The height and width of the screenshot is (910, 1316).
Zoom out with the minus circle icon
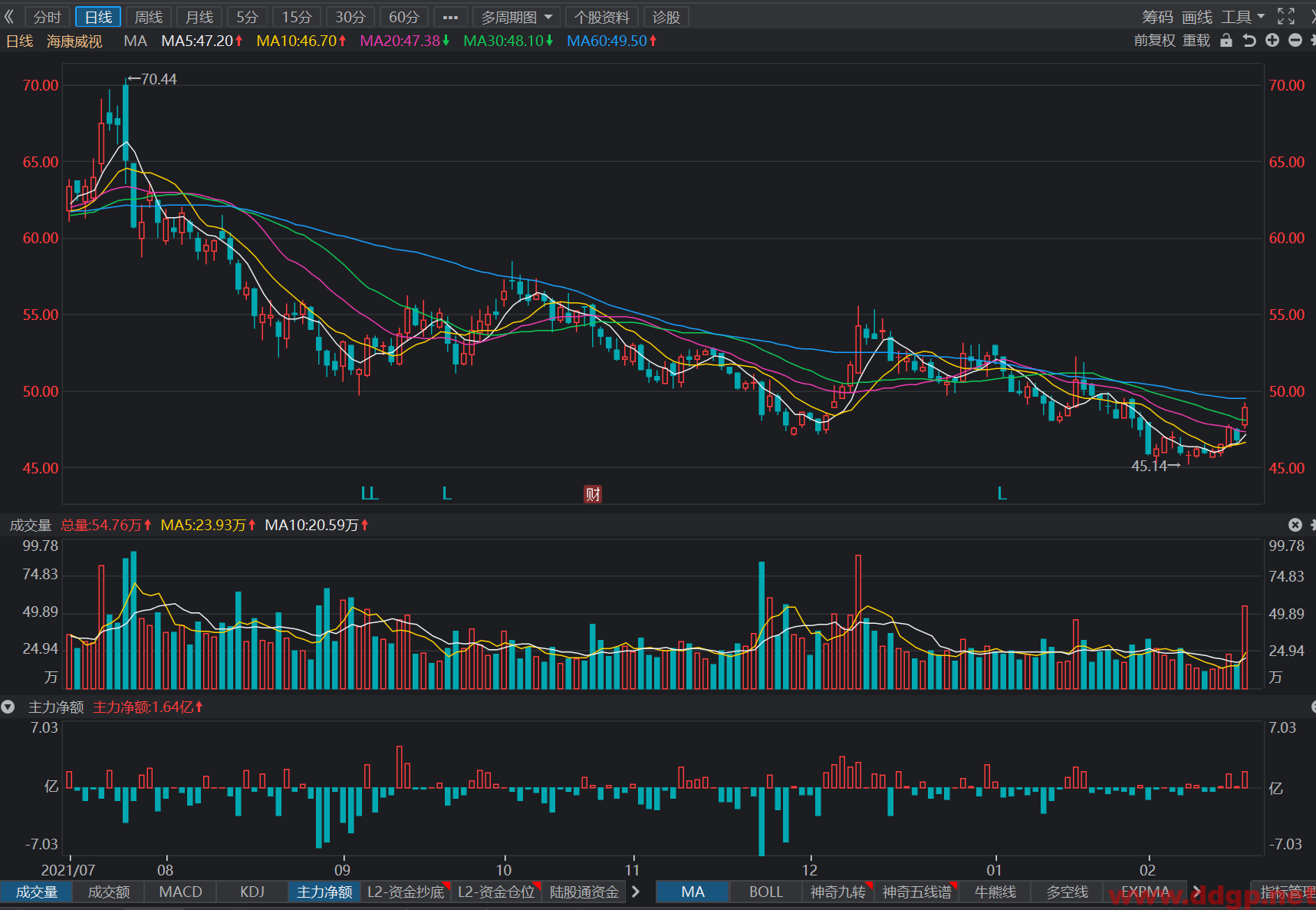1295,41
